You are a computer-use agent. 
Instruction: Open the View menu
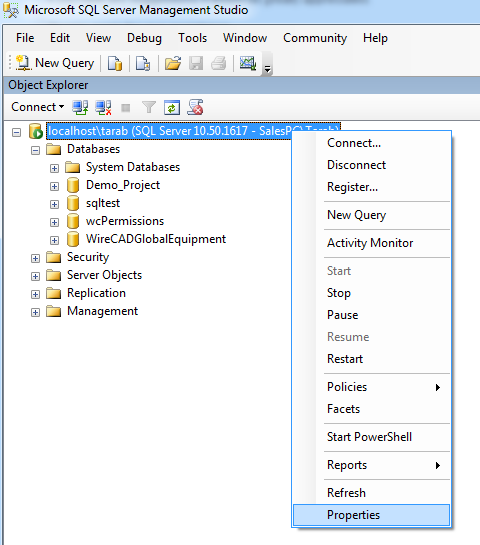pyautogui.click(x=98, y=38)
